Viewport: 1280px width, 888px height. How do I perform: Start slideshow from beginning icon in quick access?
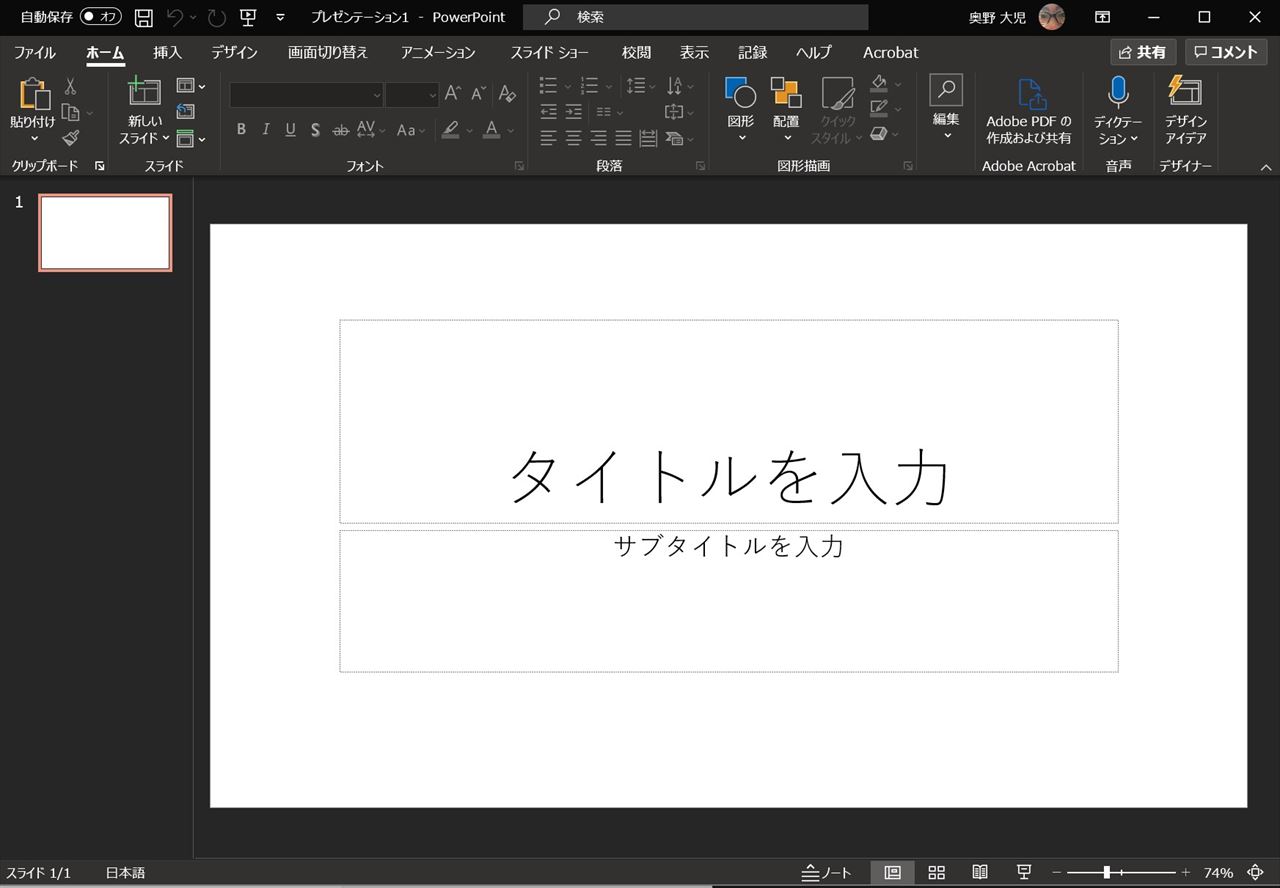tap(248, 17)
